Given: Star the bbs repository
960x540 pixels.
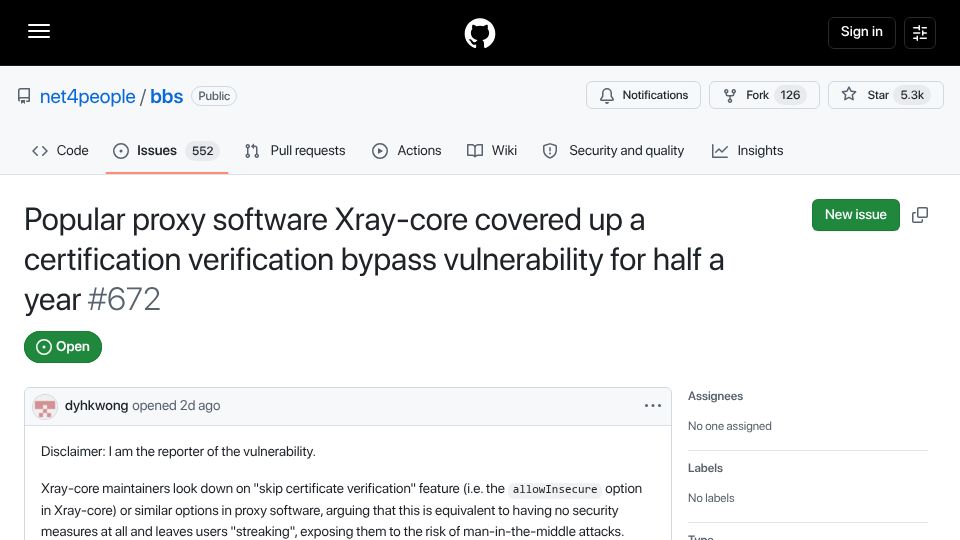Looking at the screenshot, I should click(x=885, y=95).
